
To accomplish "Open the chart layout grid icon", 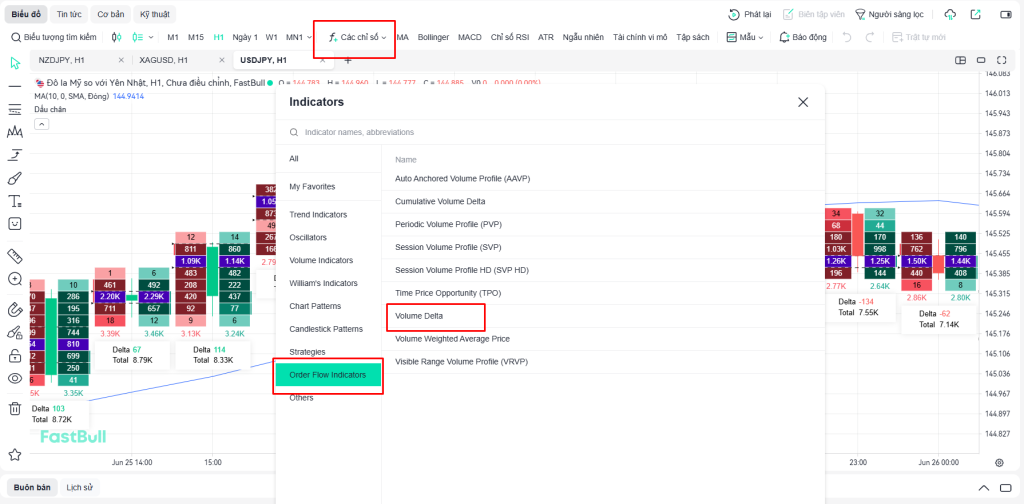I will [x=960, y=60].
